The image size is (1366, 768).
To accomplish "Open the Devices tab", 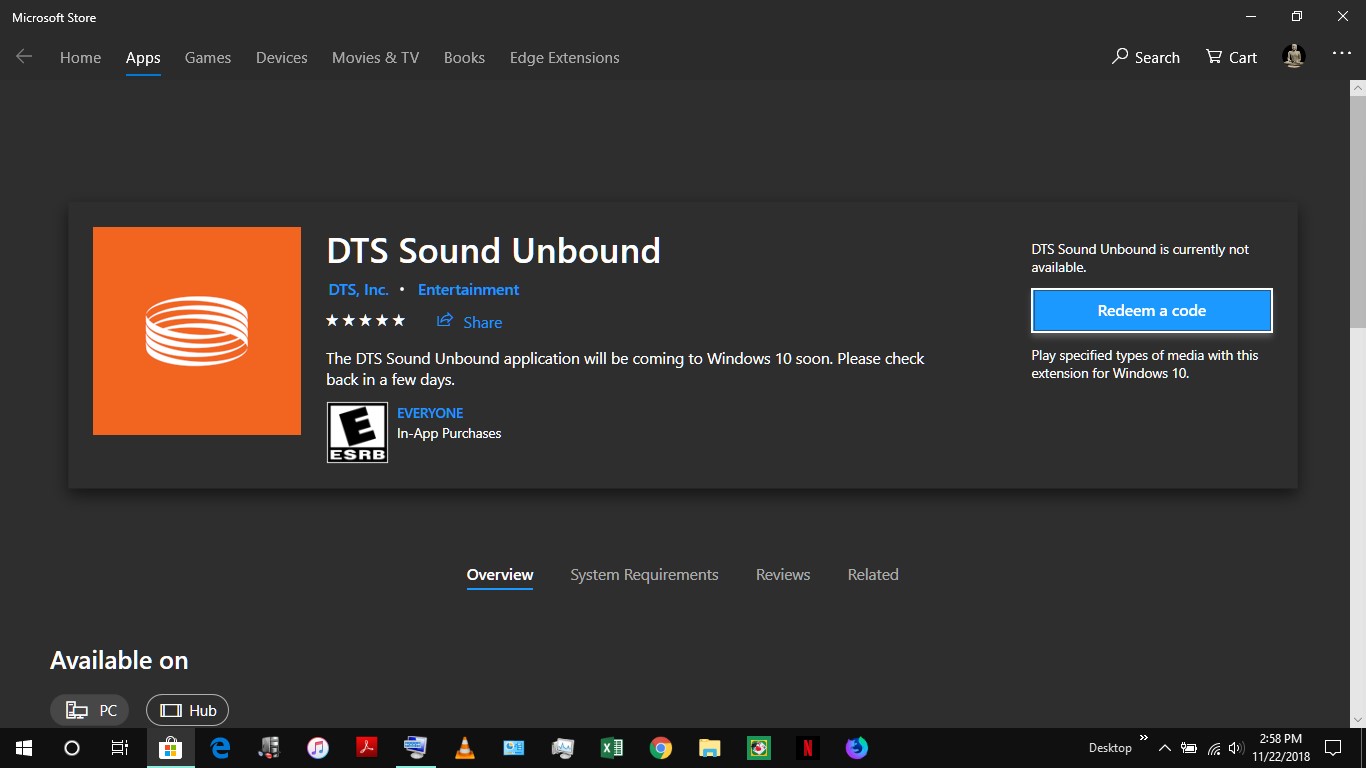I will (282, 58).
